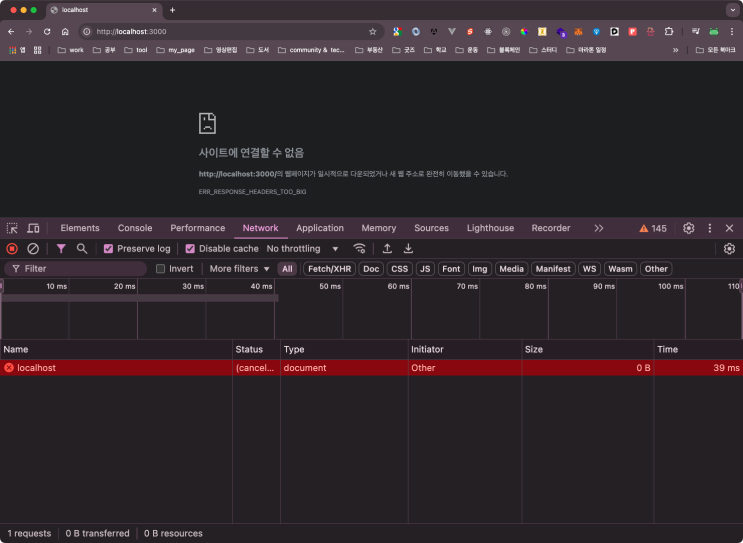Click the Import HAR file upload icon

[387, 248]
